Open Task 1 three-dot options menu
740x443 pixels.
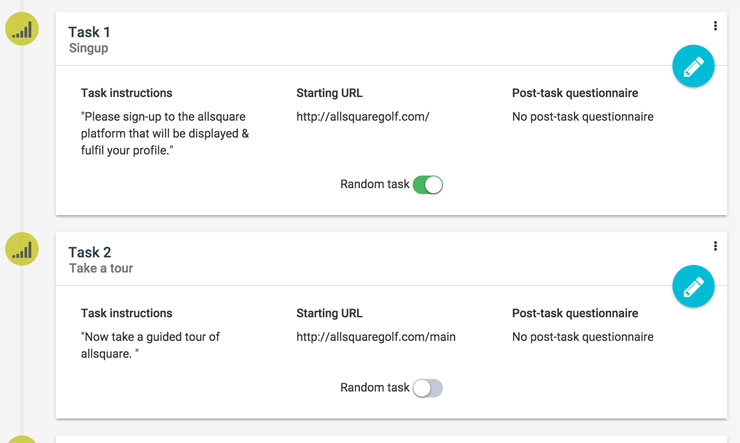point(715,26)
